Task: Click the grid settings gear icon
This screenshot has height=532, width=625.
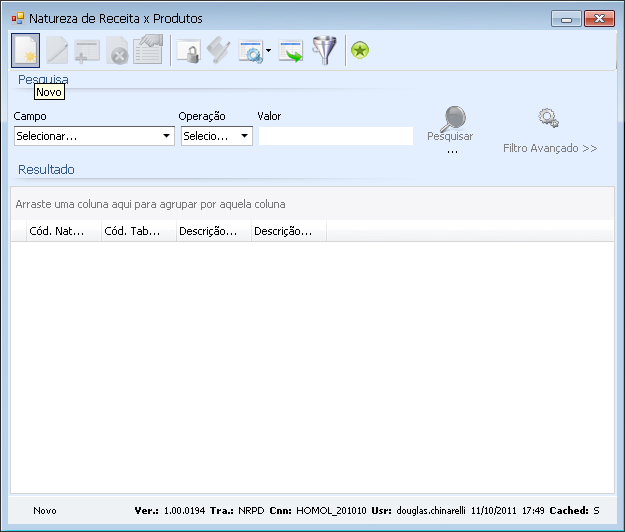Action: tap(250, 51)
